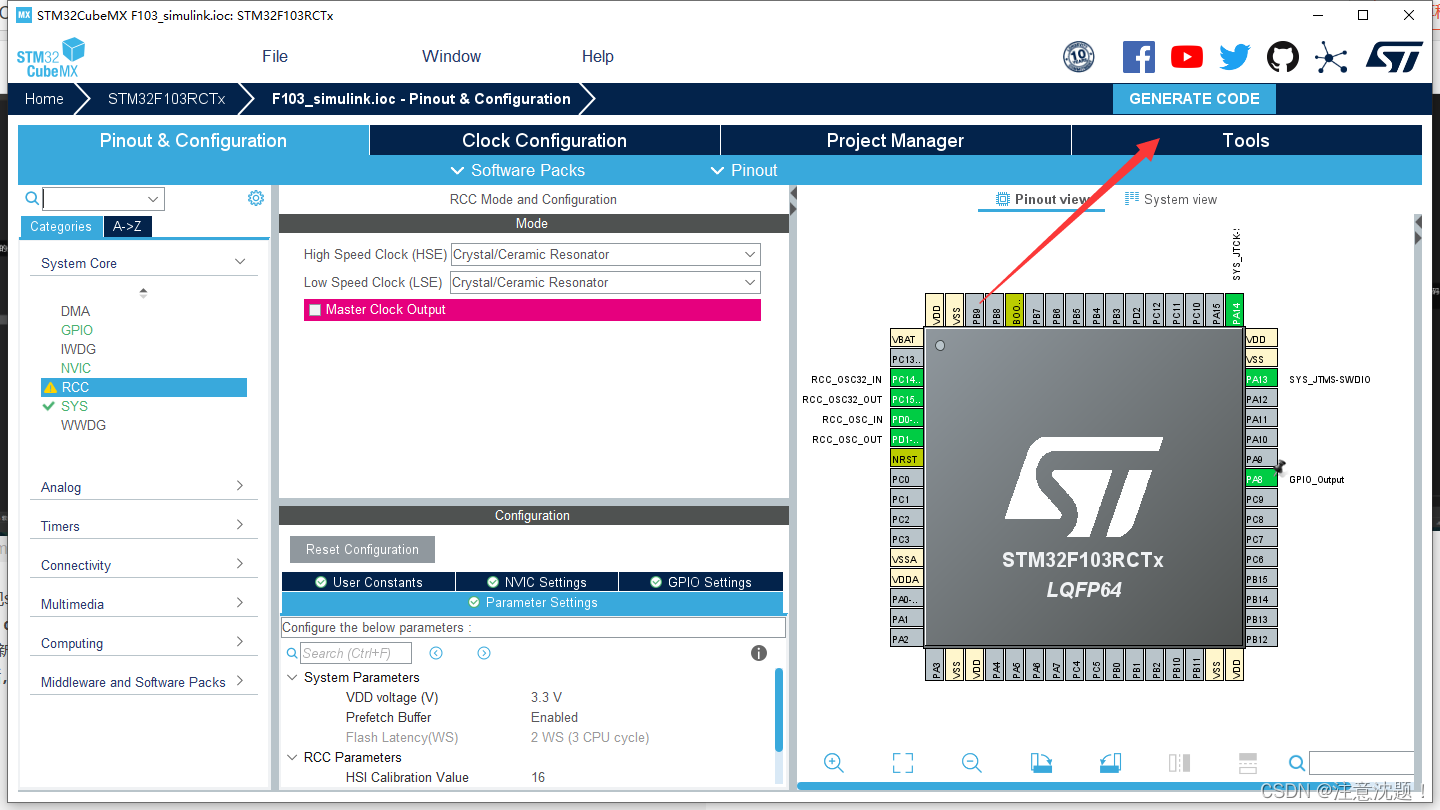The image size is (1440, 810).
Task: Select NVIC in System Core list
Action: (x=76, y=368)
